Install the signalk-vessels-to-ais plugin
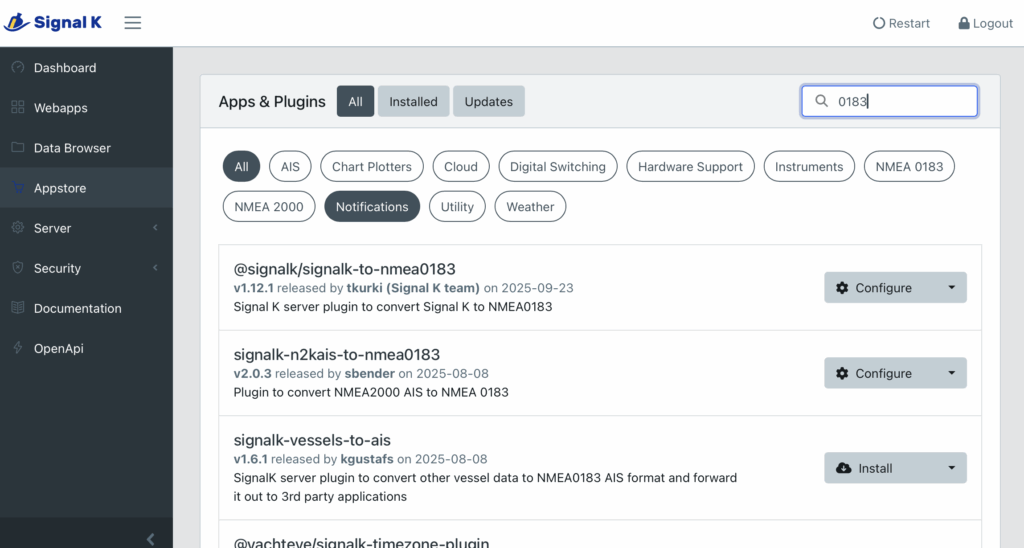 (x=875, y=468)
